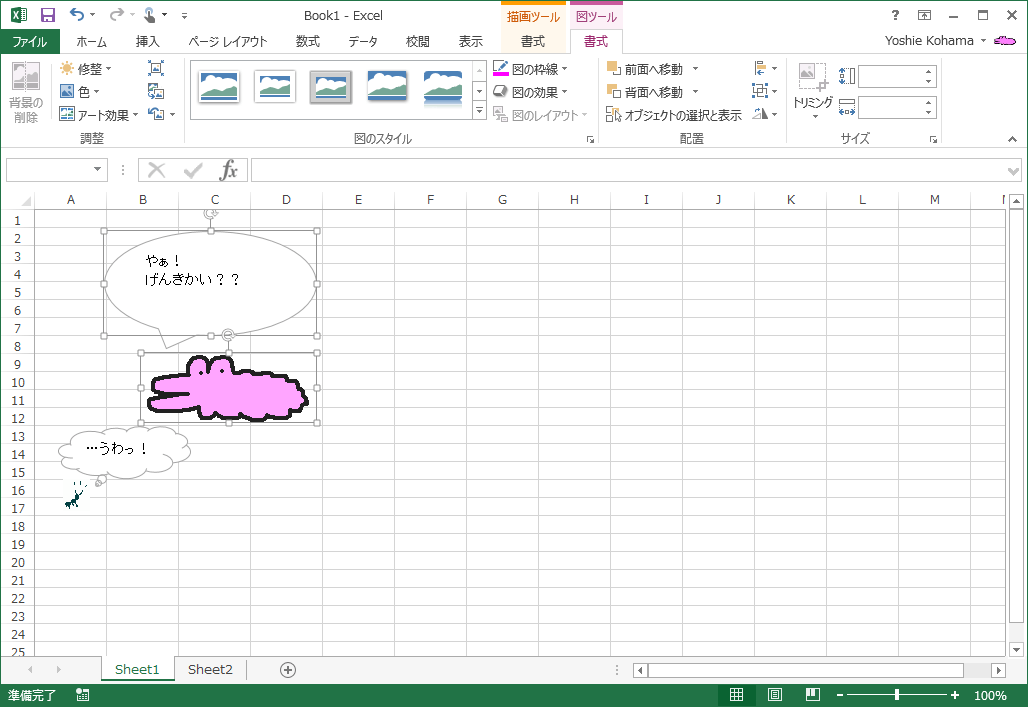Switch to Page Layout view
Viewport: 1028px width, 707px height.
click(774, 695)
